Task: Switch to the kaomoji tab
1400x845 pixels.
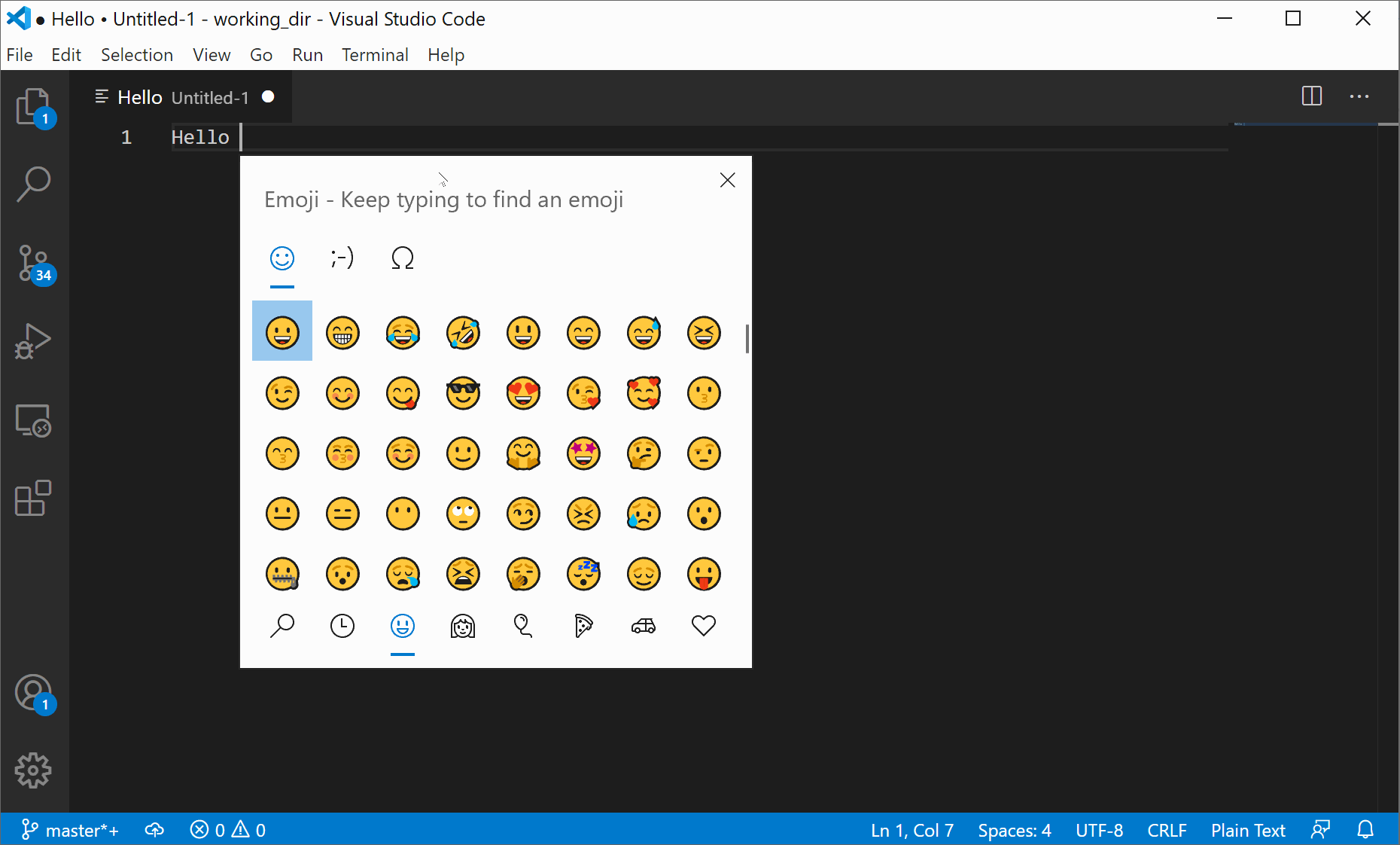Action: coord(342,258)
